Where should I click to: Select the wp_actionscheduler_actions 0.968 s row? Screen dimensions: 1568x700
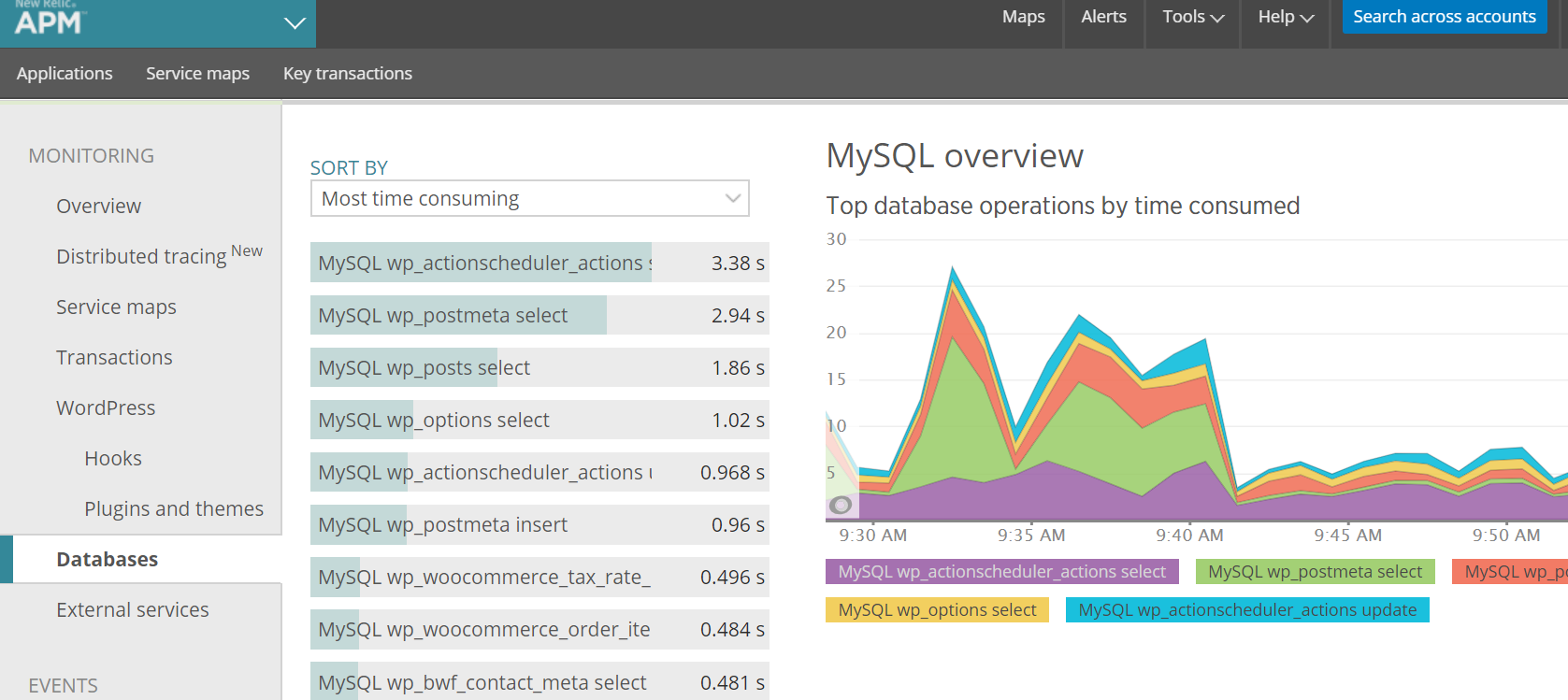pyautogui.click(x=539, y=472)
